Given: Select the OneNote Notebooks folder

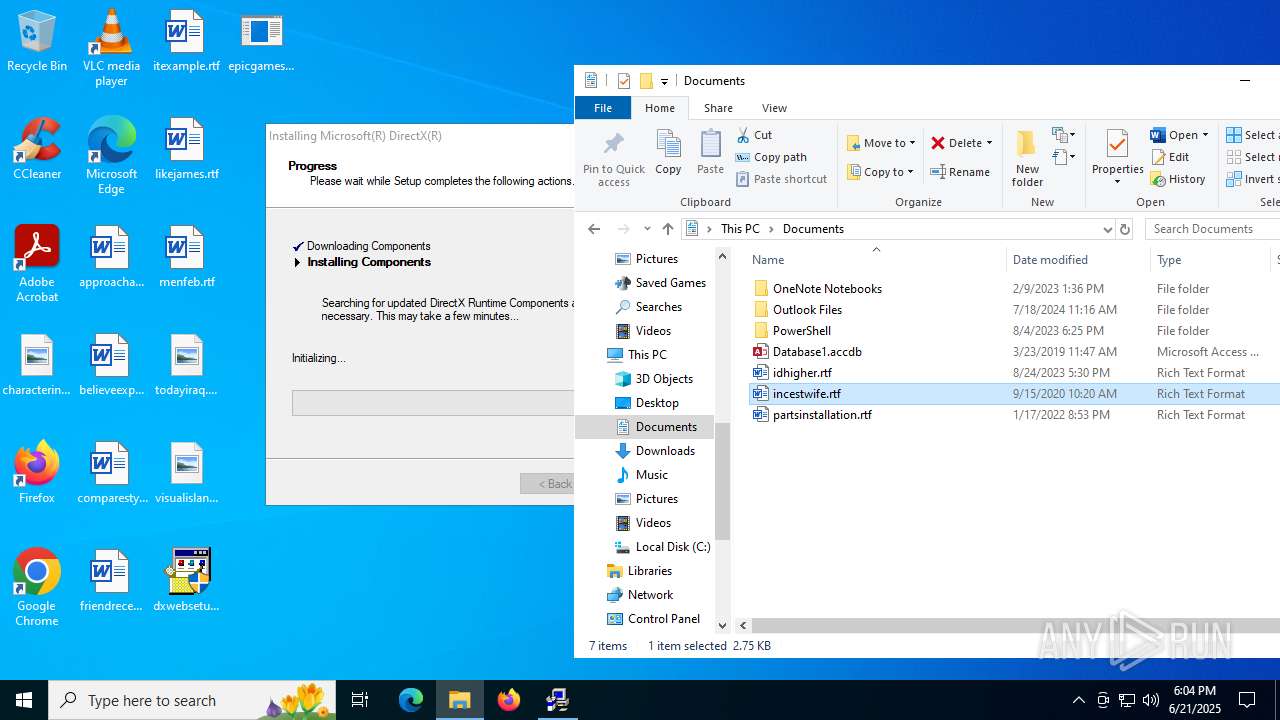Looking at the screenshot, I should [827, 288].
